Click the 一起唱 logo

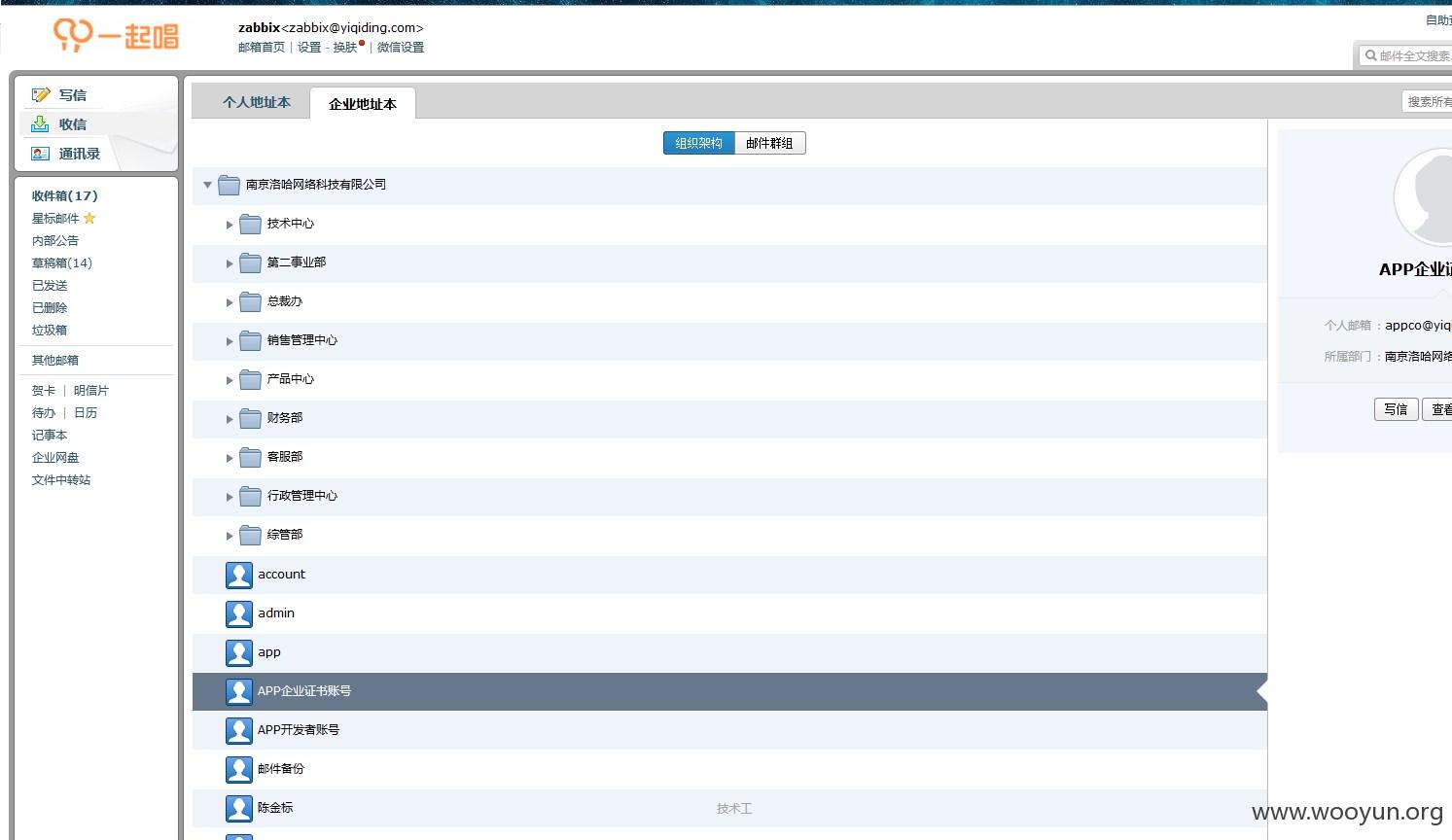tap(116, 36)
